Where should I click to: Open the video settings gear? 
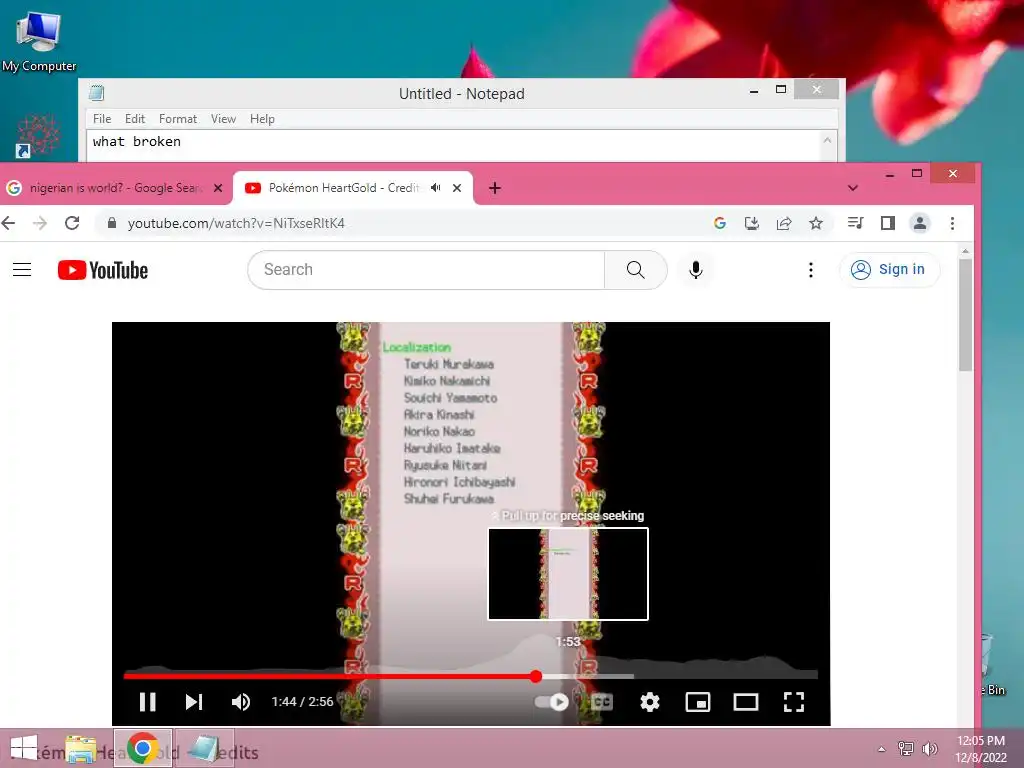pos(650,702)
